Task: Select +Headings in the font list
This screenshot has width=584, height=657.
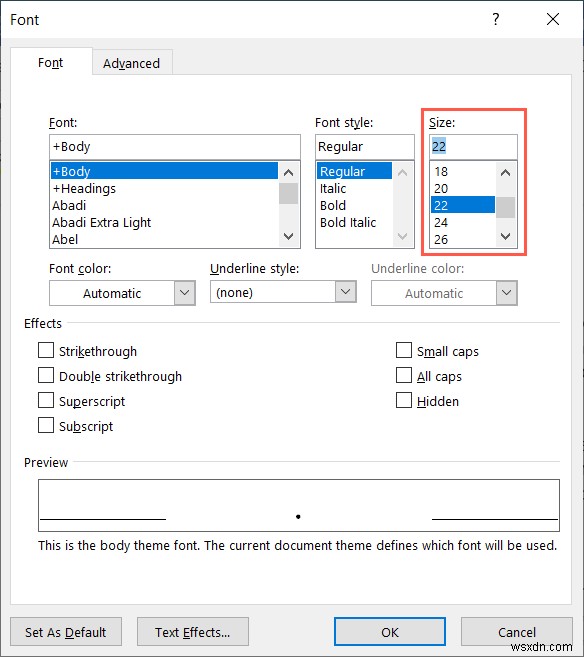Action: (x=164, y=189)
